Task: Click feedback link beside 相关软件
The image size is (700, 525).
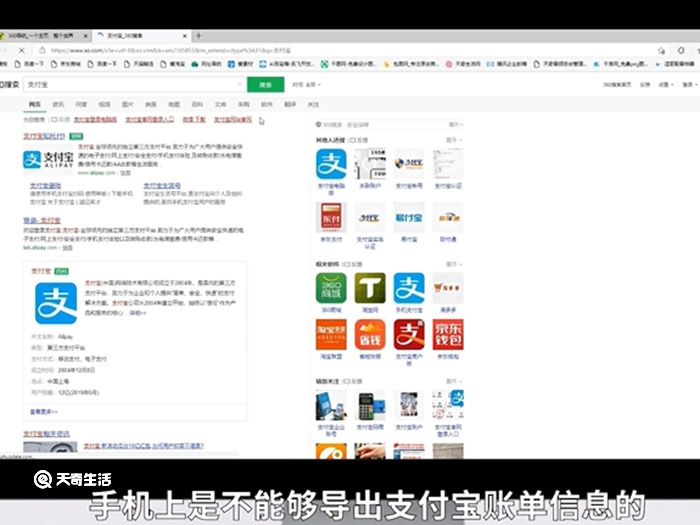Action: pos(353,264)
